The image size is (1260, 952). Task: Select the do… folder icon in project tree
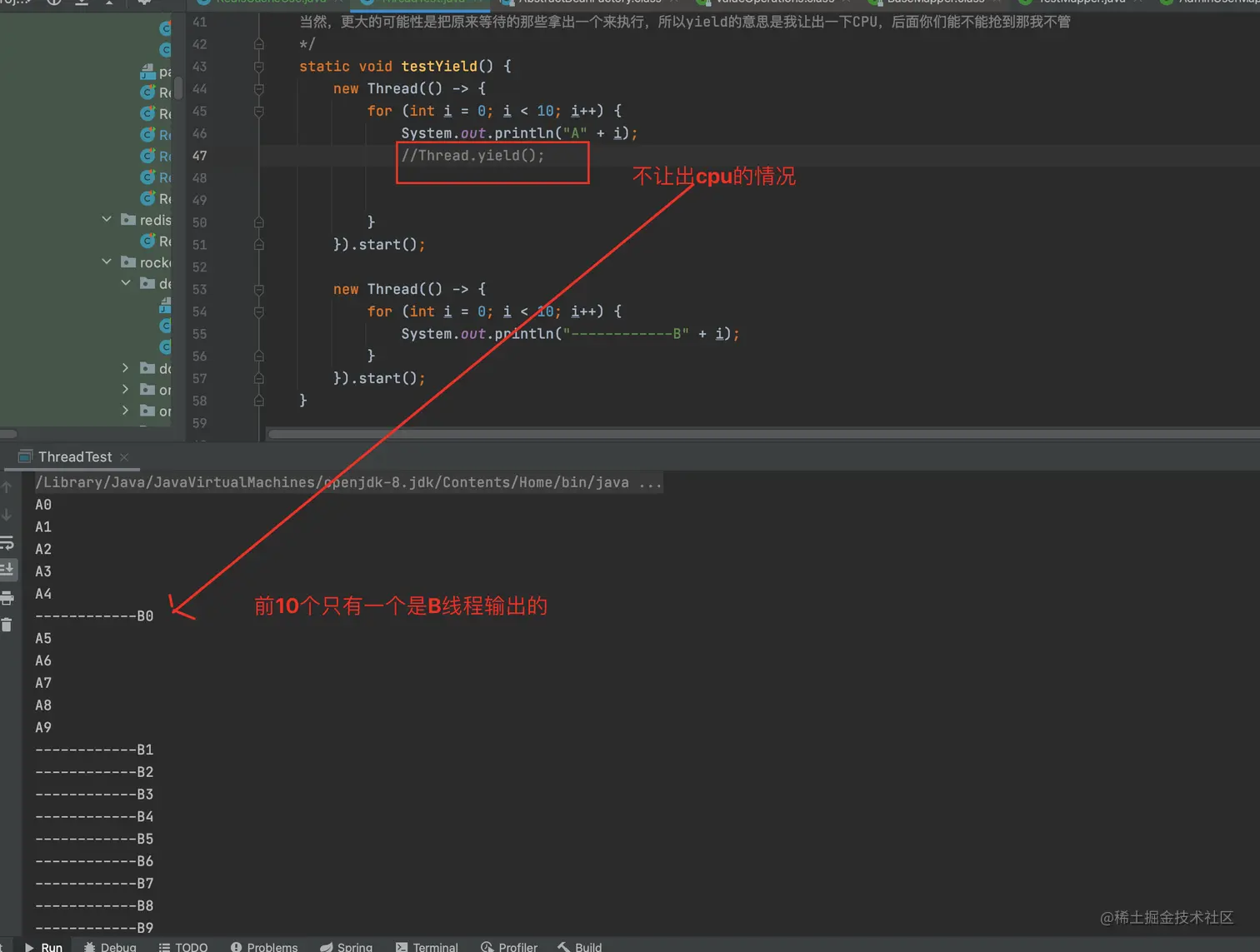point(147,368)
